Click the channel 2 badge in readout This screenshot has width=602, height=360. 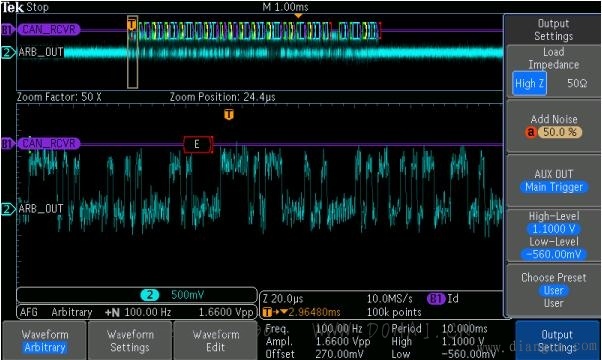click(150, 295)
